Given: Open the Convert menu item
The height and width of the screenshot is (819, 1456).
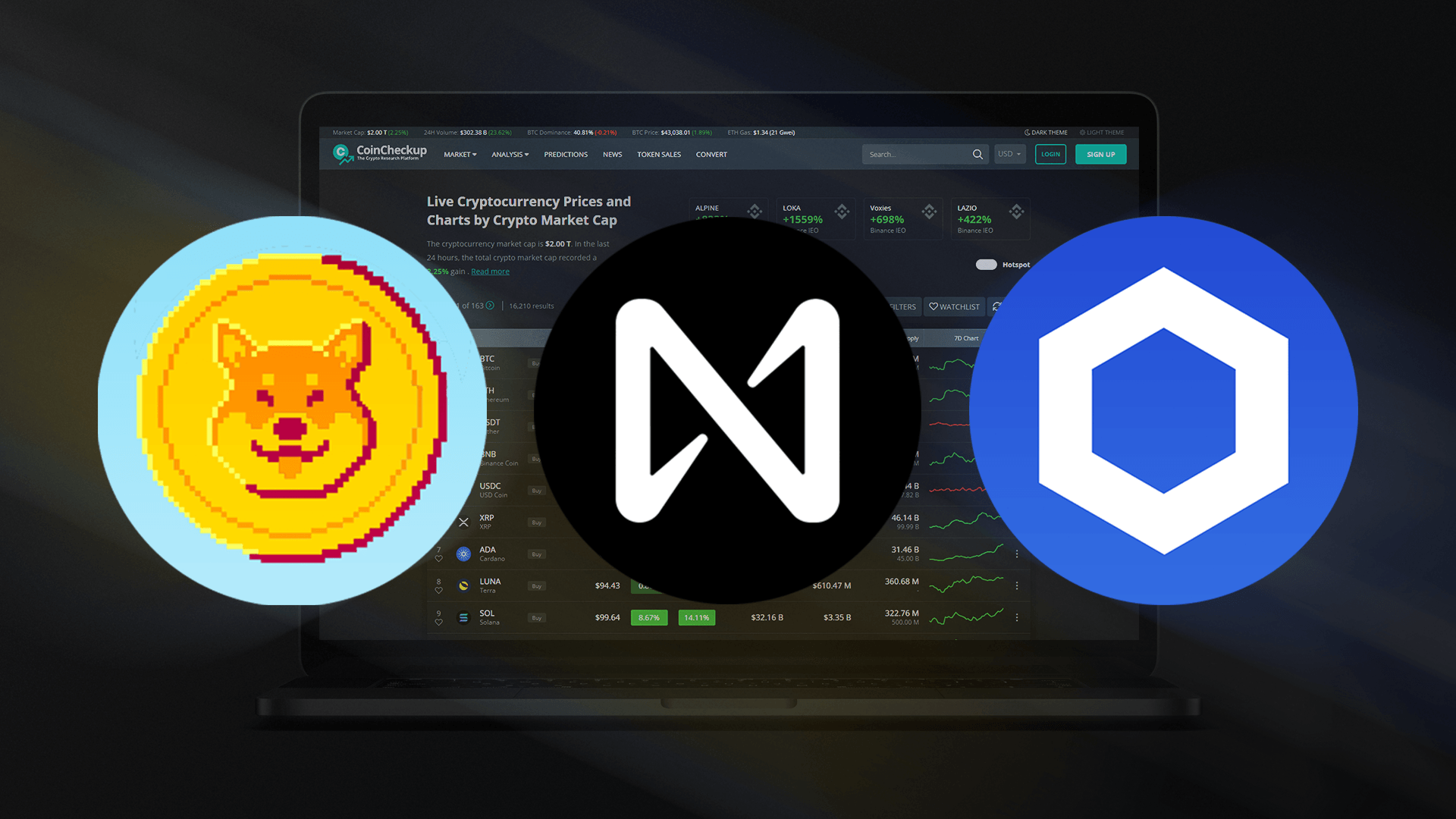Looking at the screenshot, I should click(711, 155).
